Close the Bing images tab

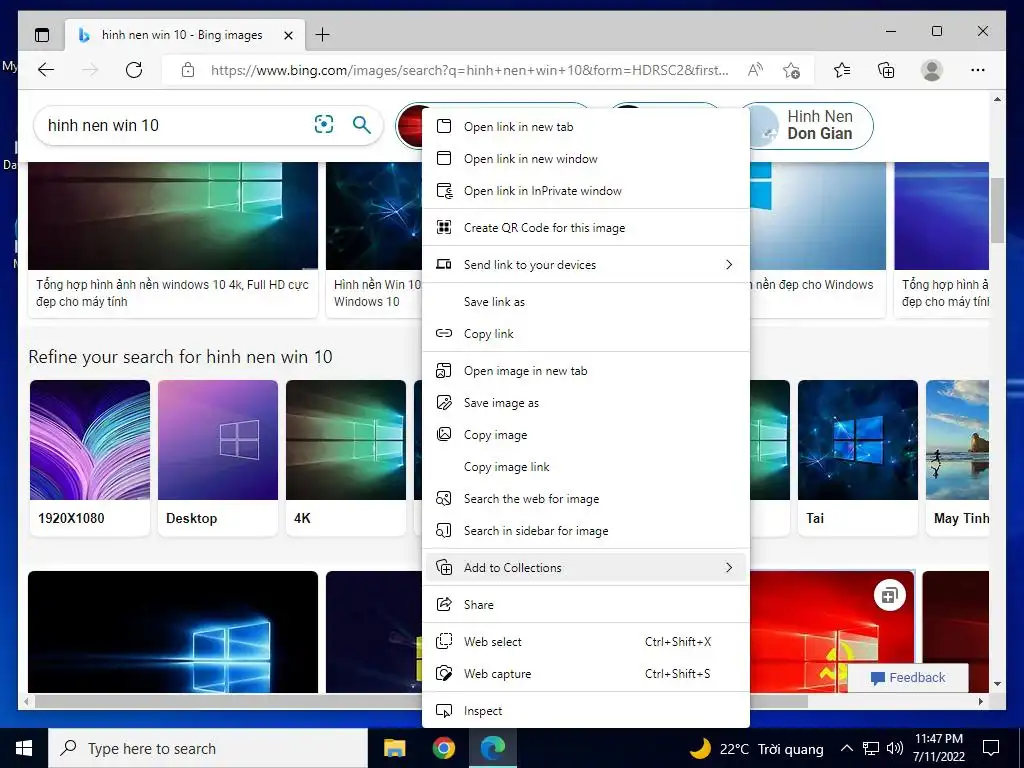tap(289, 35)
